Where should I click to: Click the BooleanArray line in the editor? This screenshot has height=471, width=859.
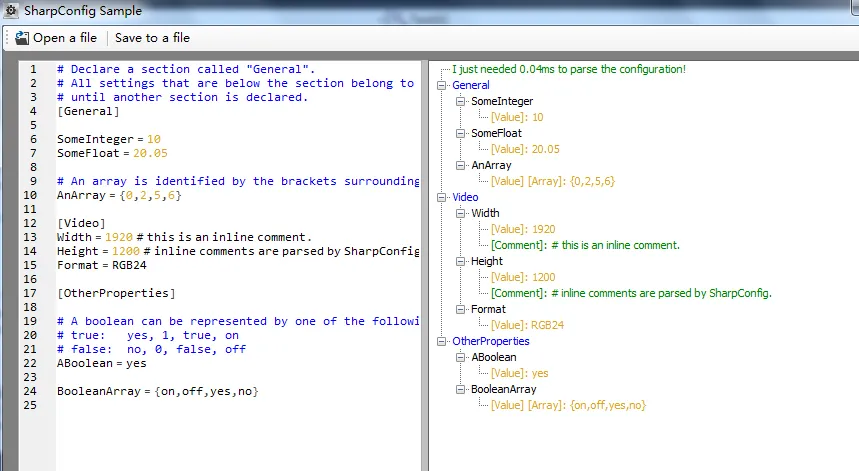click(157, 391)
